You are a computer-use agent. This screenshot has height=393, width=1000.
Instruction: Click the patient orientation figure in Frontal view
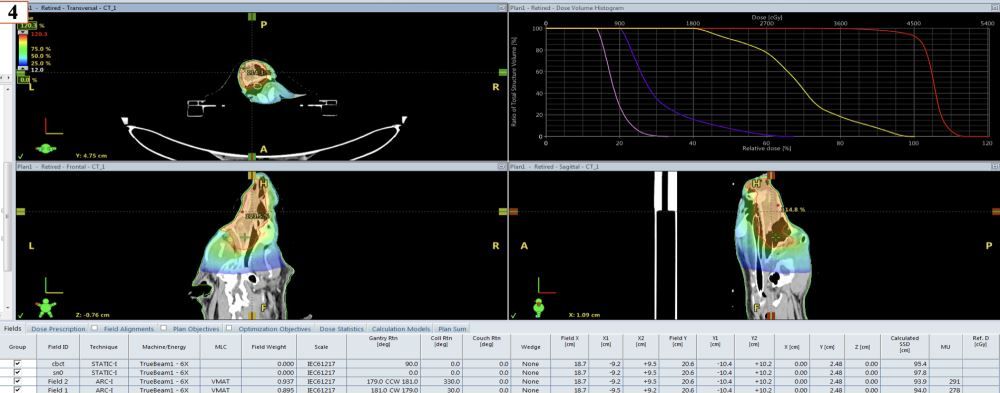click(x=46, y=308)
